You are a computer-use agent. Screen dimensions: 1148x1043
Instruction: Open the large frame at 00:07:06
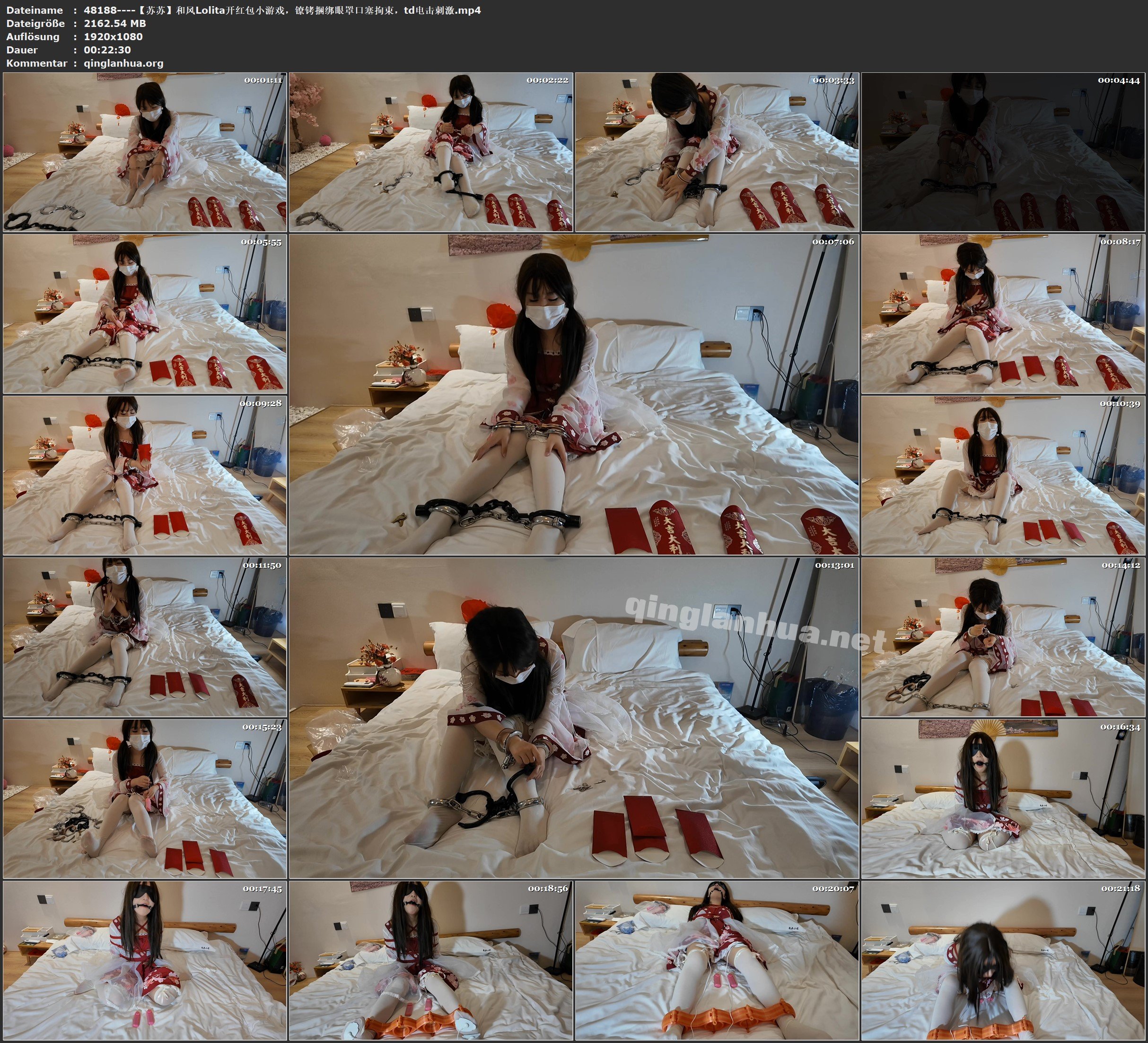click(x=574, y=394)
